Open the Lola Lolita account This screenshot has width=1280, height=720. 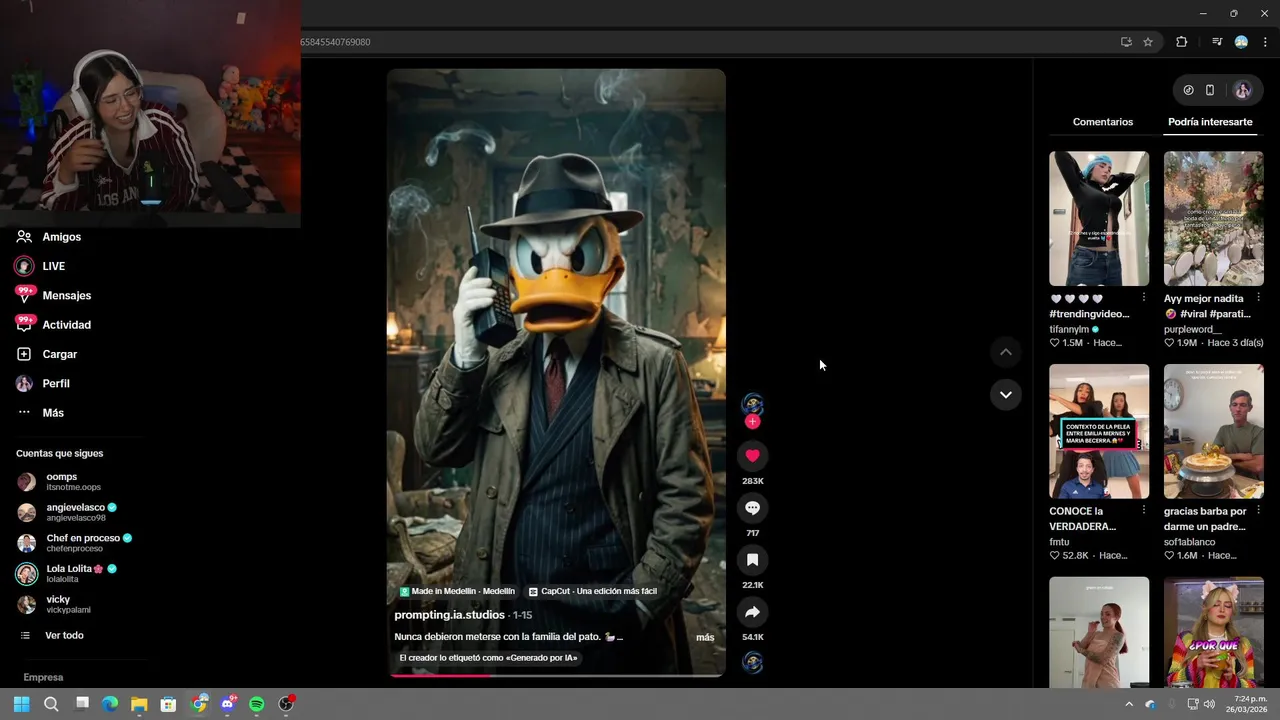[67, 573]
